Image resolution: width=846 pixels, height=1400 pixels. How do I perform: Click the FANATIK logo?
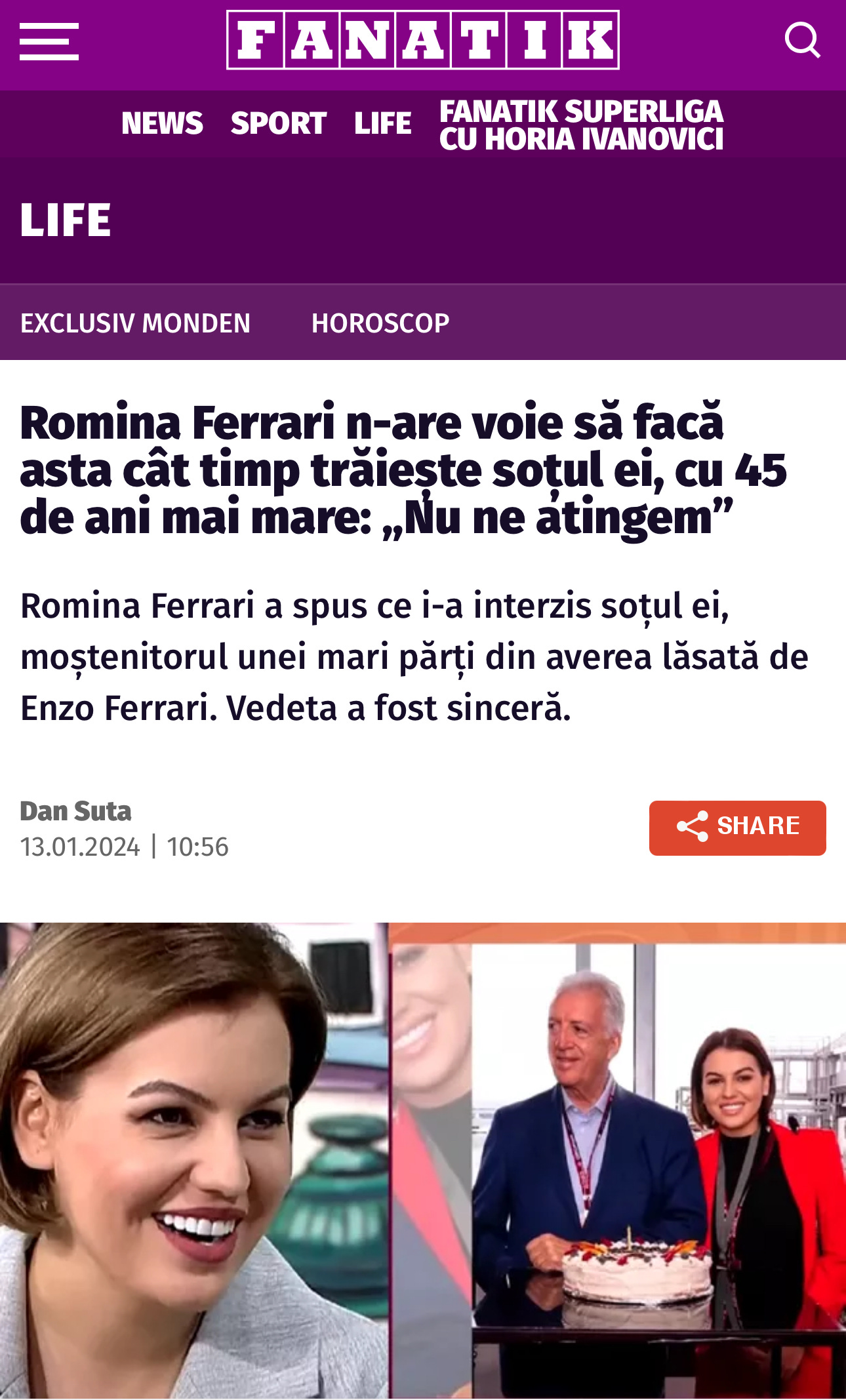423,40
